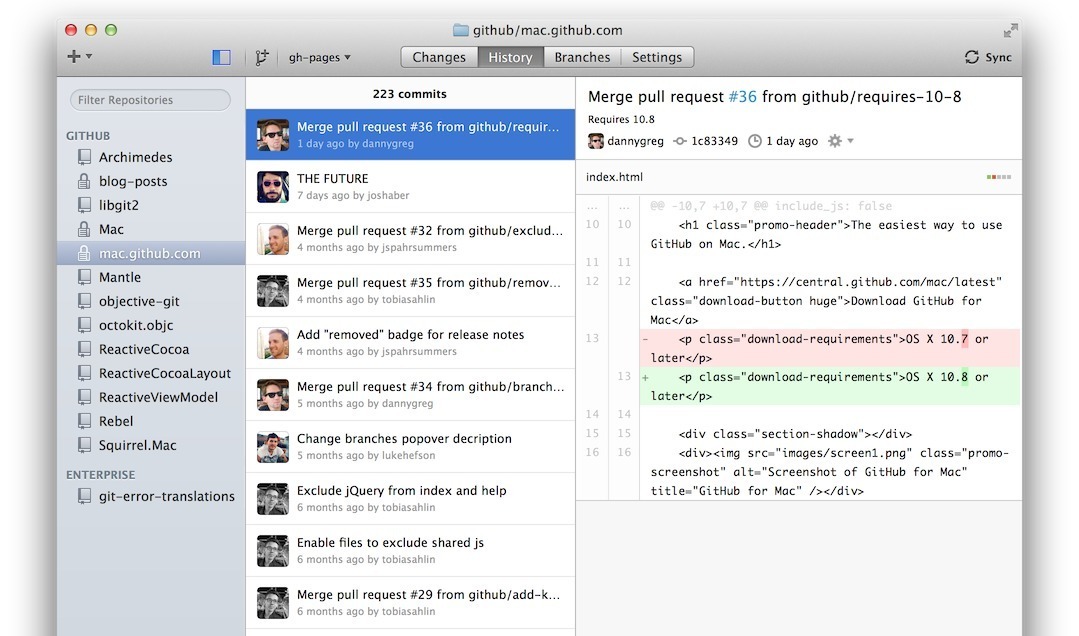Click the ENTERPRISE section header
The width and height of the screenshot is (1079, 636).
(100, 475)
